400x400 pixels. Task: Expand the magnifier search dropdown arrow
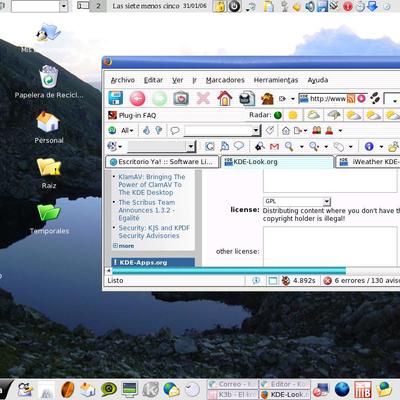click(x=301, y=146)
